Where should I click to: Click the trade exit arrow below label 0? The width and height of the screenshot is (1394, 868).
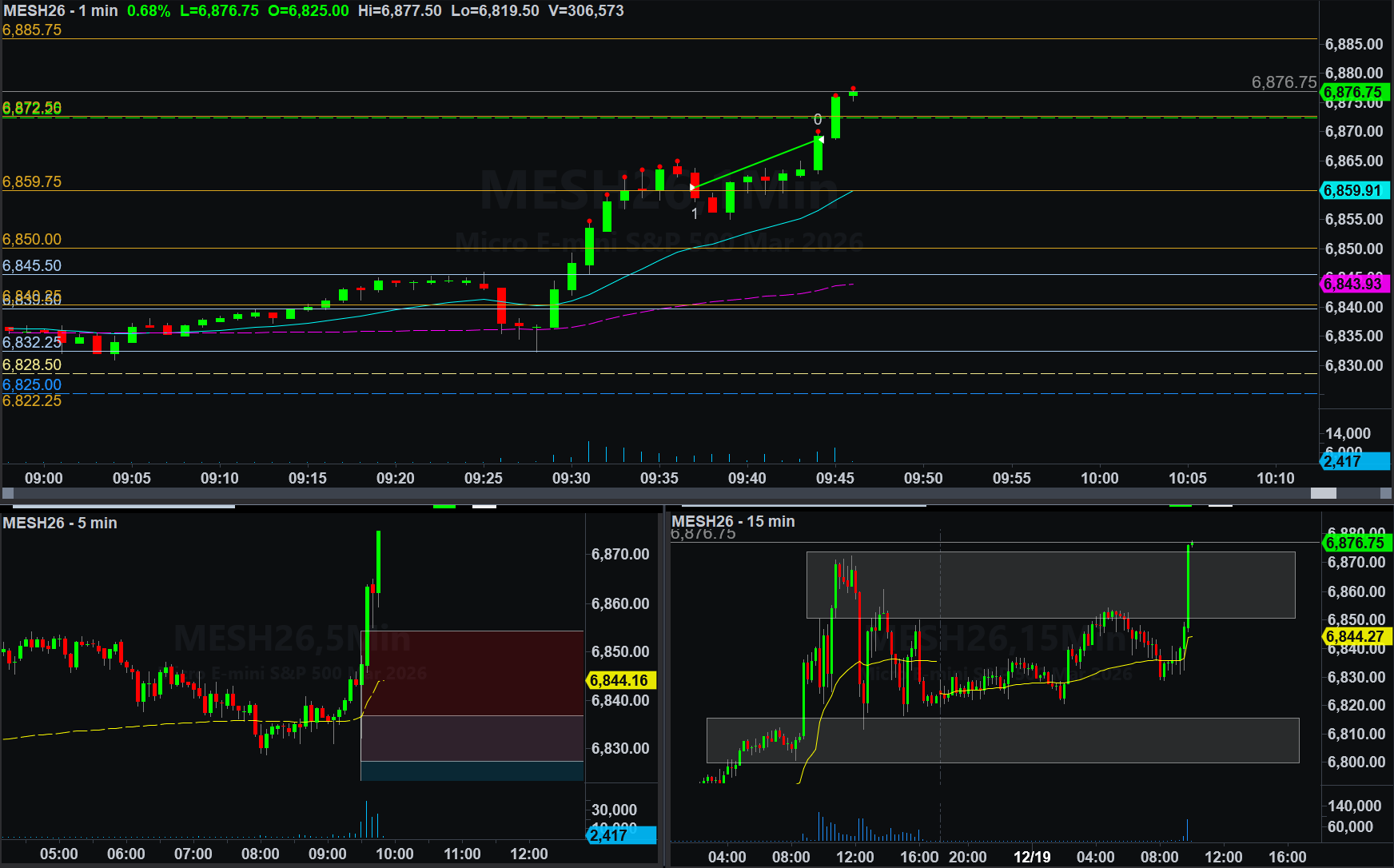point(820,139)
